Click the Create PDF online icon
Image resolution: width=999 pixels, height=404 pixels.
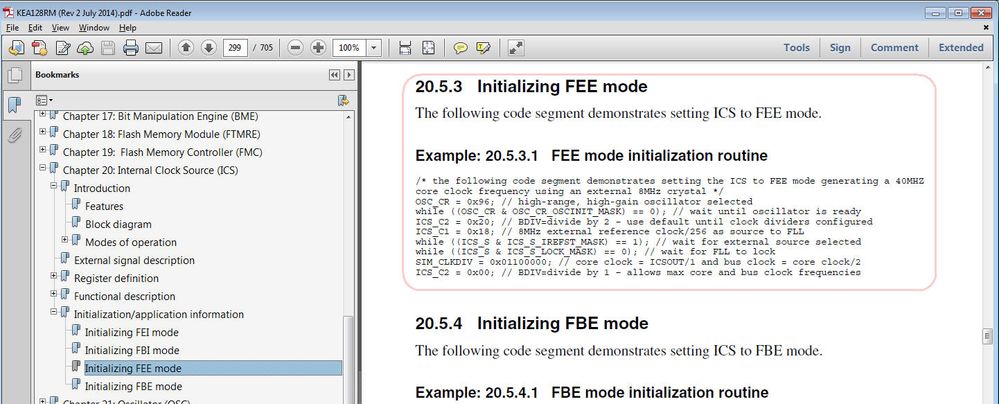[39, 47]
